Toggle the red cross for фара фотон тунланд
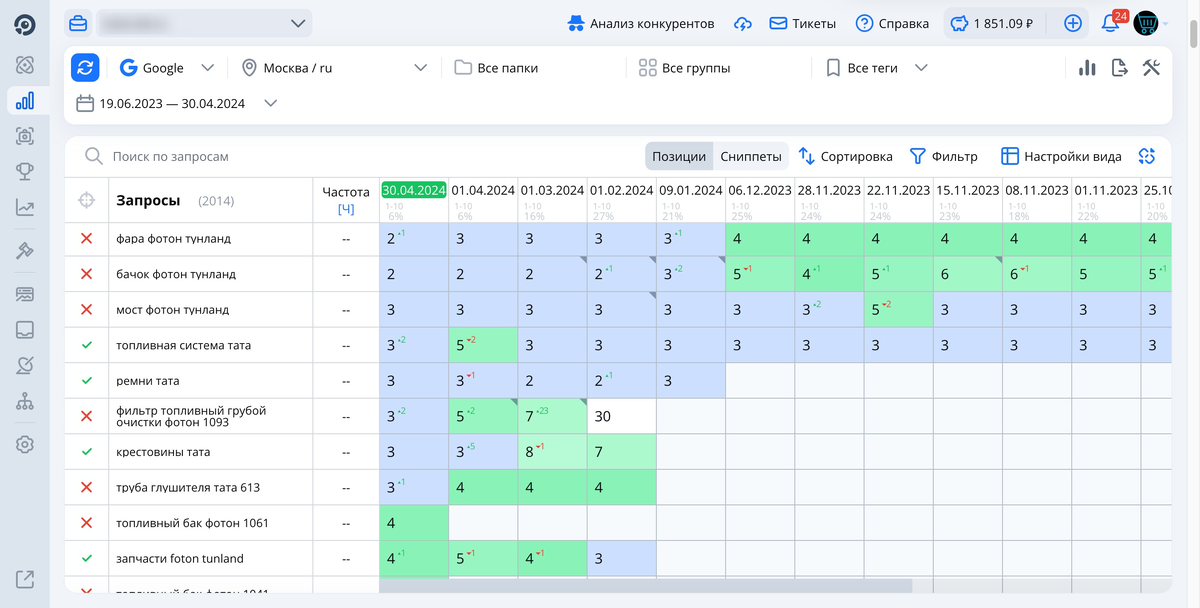The height and width of the screenshot is (608, 1200). (x=86, y=239)
